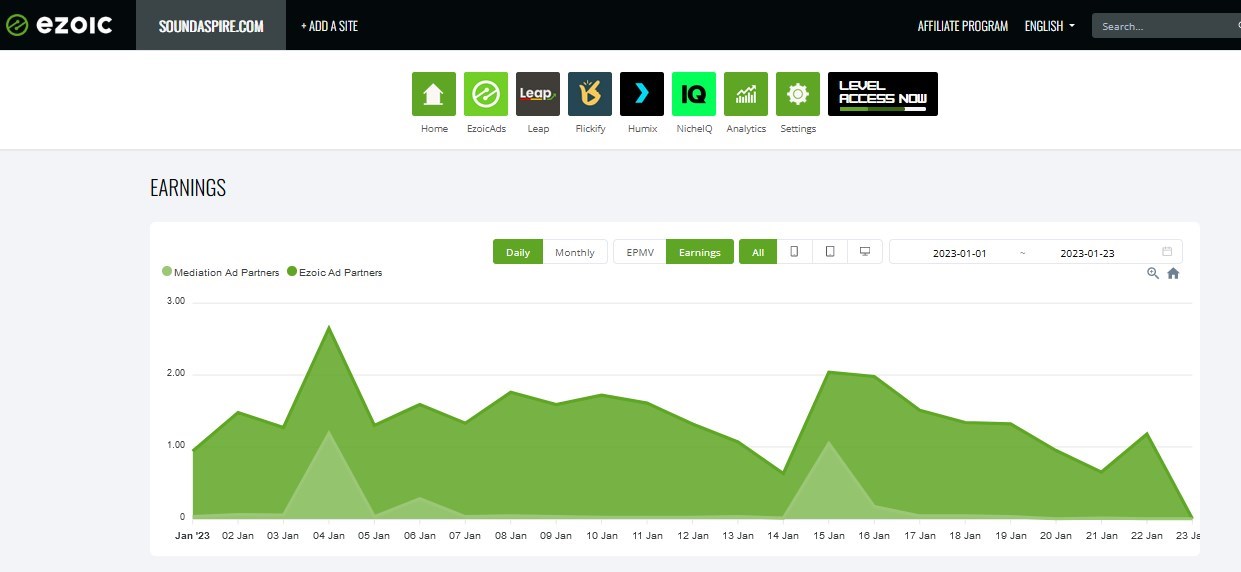Click + Add a Site
The image size is (1241, 572).
click(x=329, y=26)
